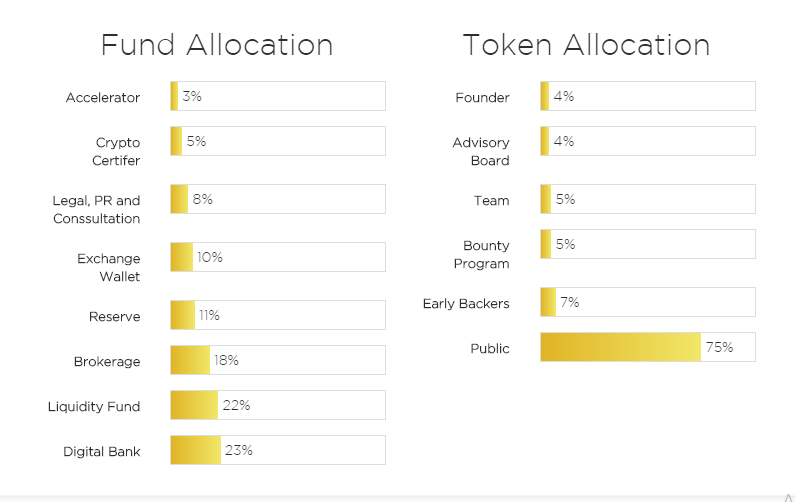Select the Brokerage 18% bar
Image resolution: width=795 pixels, height=502 pixels.
[x=277, y=360]
